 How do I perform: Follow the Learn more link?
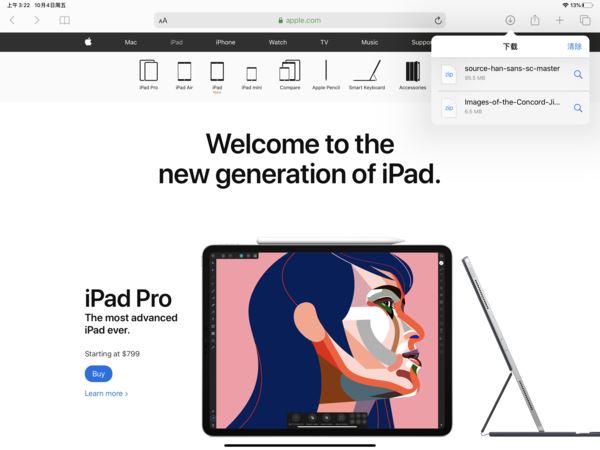[x=106, y=393]
